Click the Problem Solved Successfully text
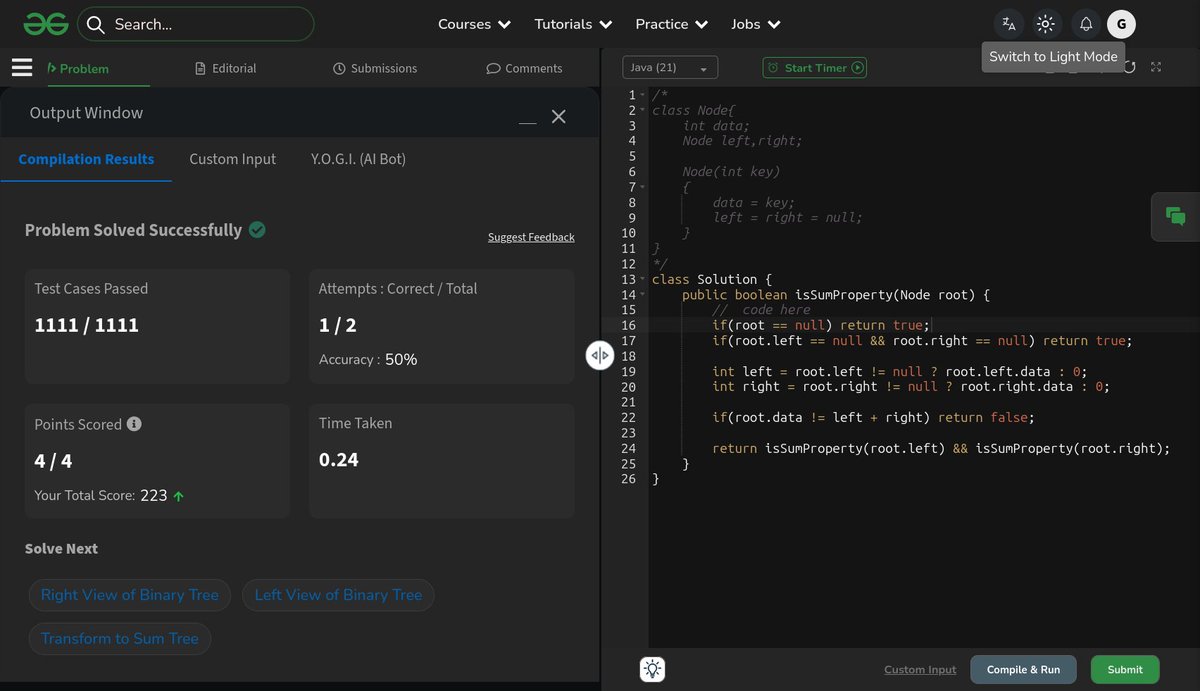This screenshot has height=691, width=1200. pos(134,230)
